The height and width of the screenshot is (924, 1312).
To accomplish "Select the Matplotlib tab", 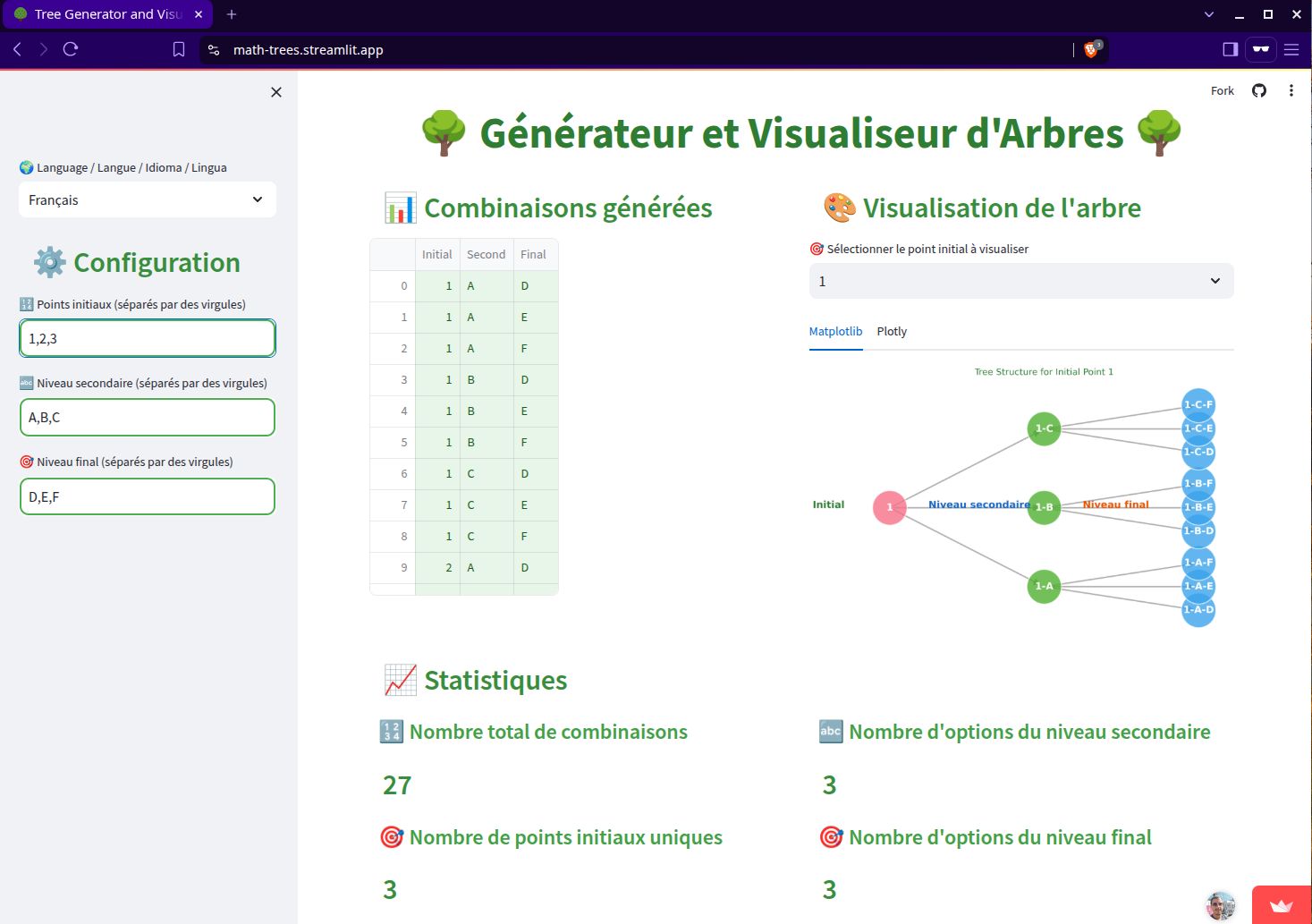I will coord(835,332).
